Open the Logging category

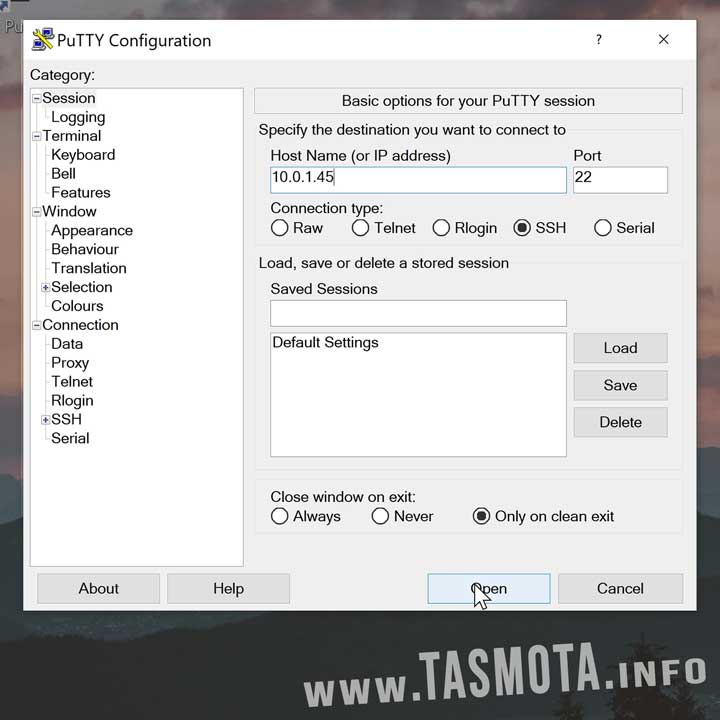tap(78, 117)
